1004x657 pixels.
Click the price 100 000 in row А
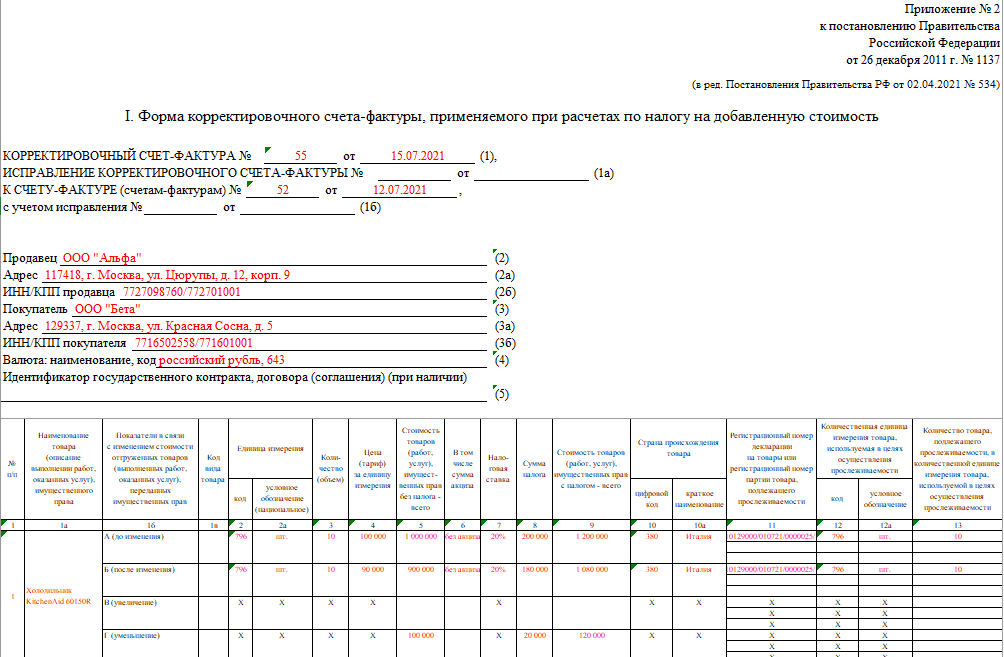click(x=373, y=535)
